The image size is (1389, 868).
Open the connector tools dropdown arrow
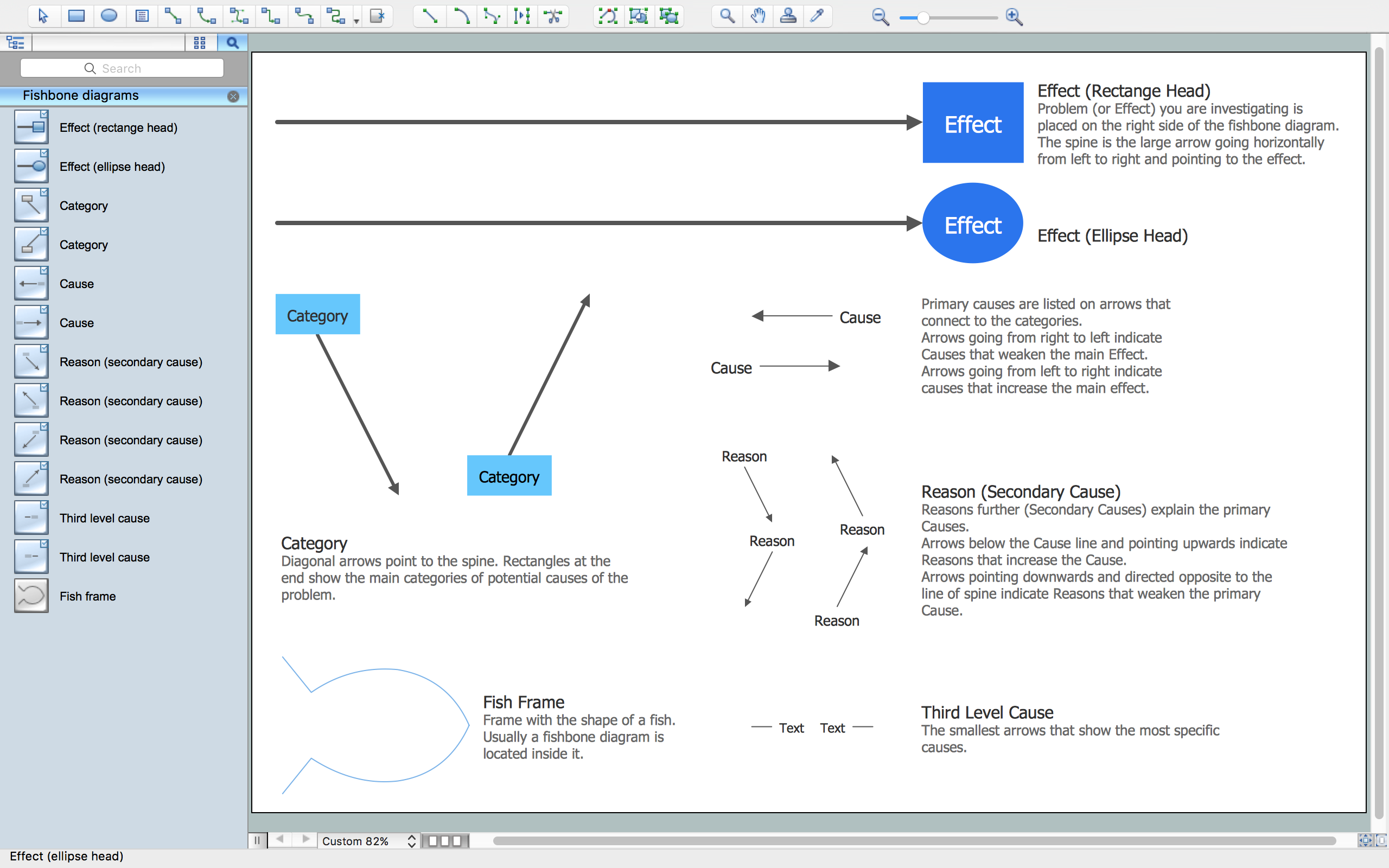point(356,21)
